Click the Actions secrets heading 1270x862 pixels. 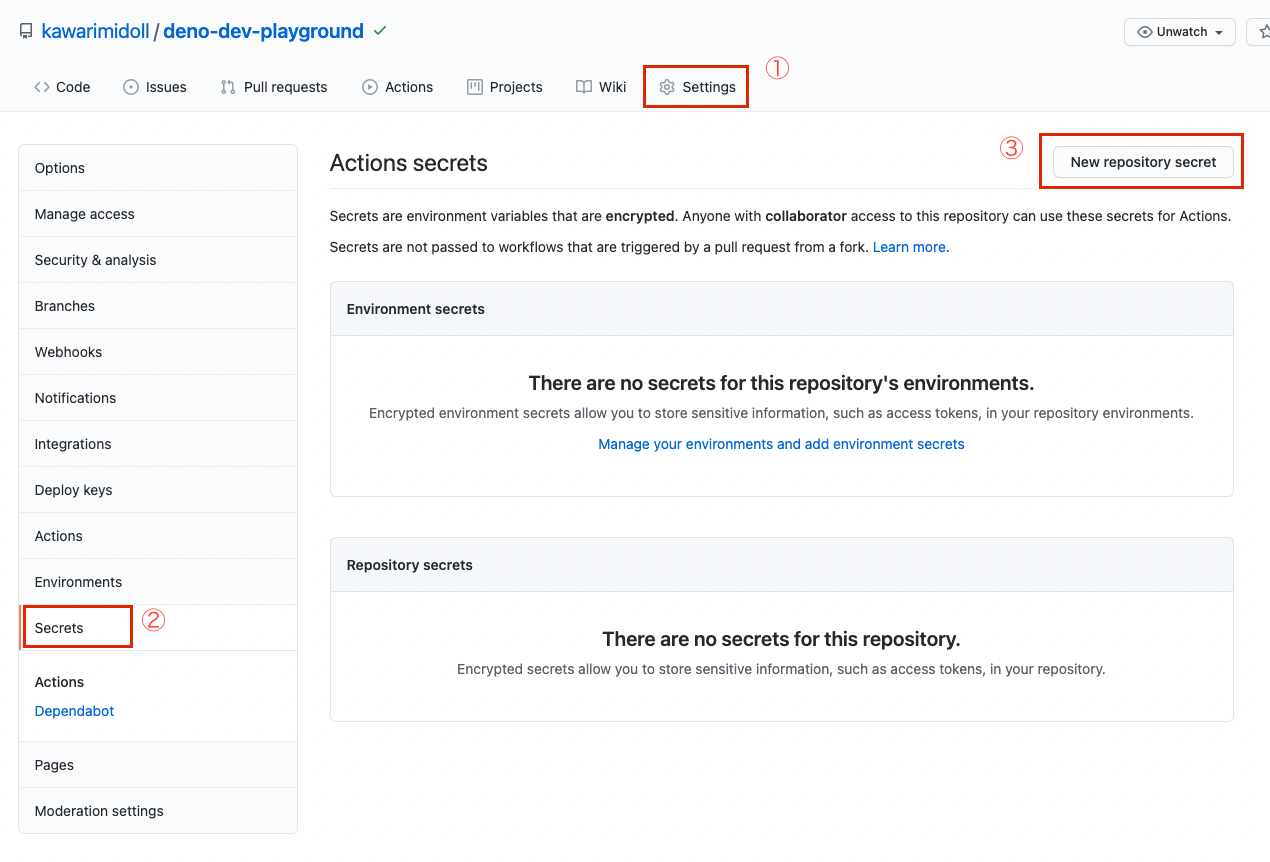click(x=409, y=163)
